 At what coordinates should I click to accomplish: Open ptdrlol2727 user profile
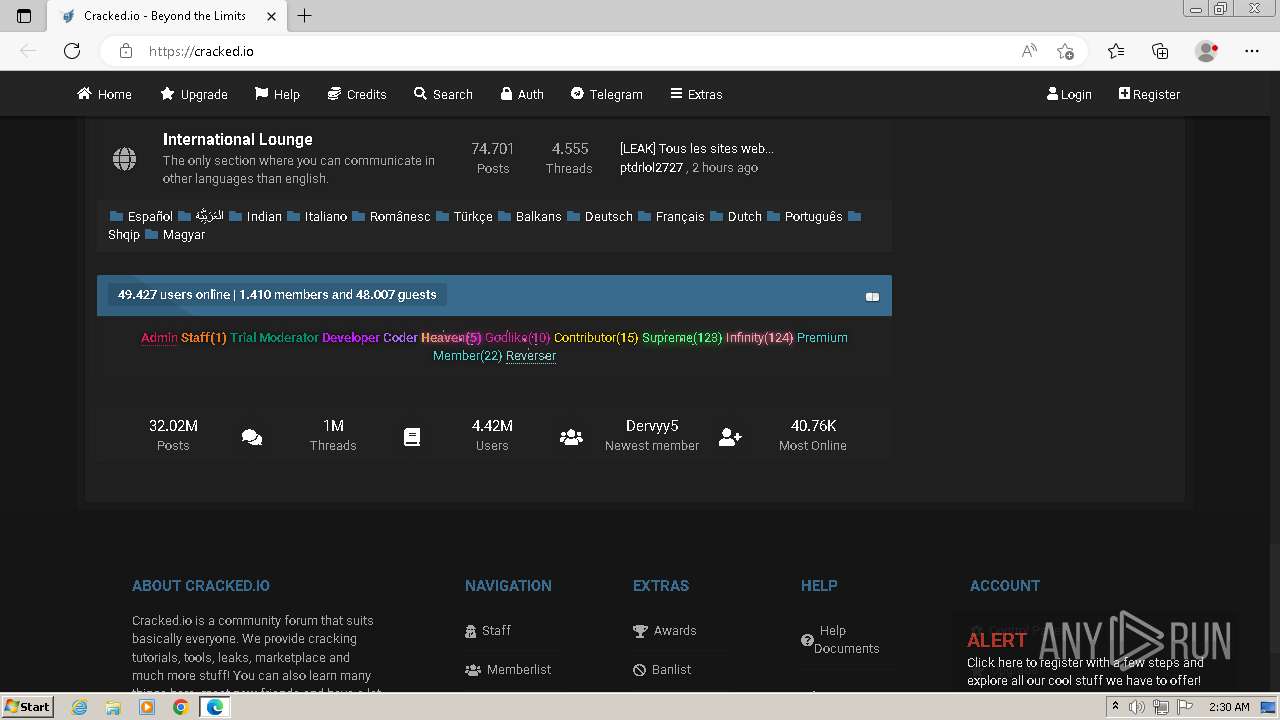(651, 167)
